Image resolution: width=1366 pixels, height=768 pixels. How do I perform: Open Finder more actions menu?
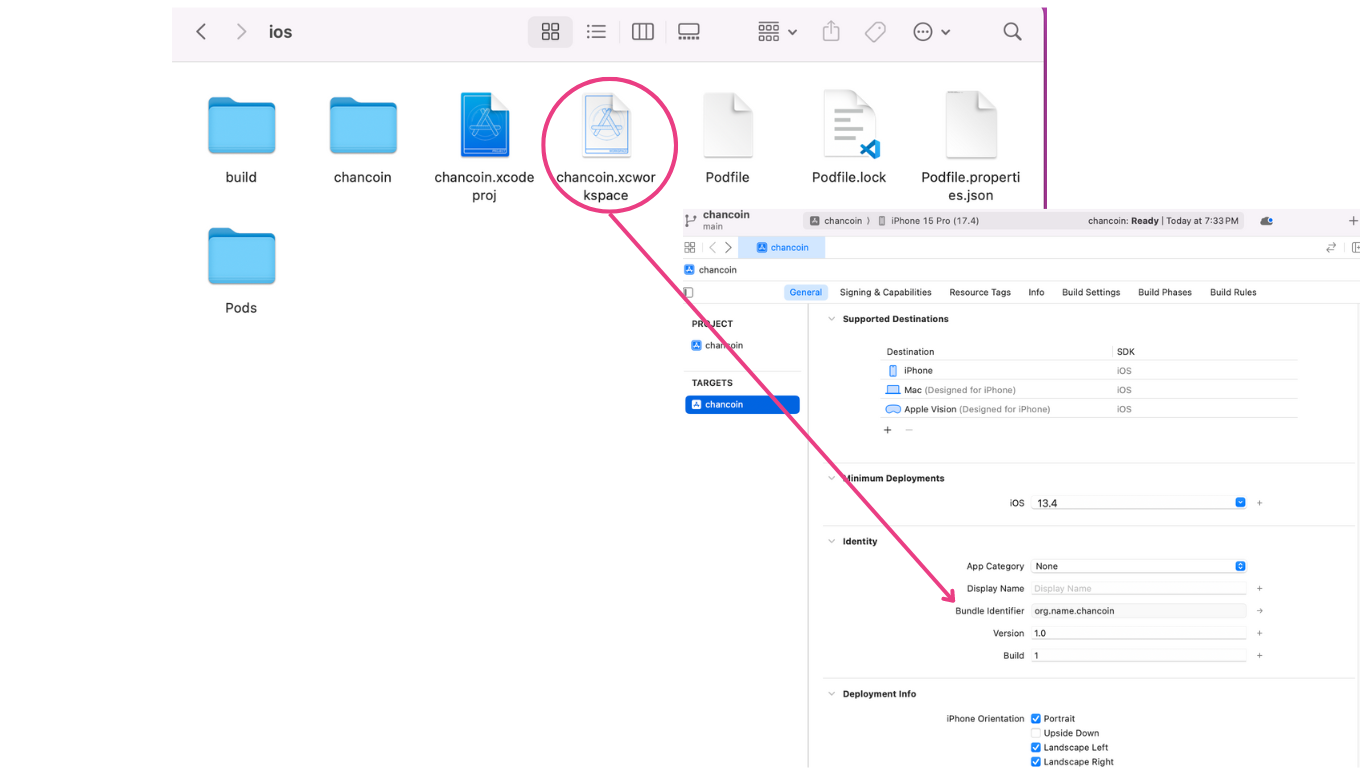point(931,32)
